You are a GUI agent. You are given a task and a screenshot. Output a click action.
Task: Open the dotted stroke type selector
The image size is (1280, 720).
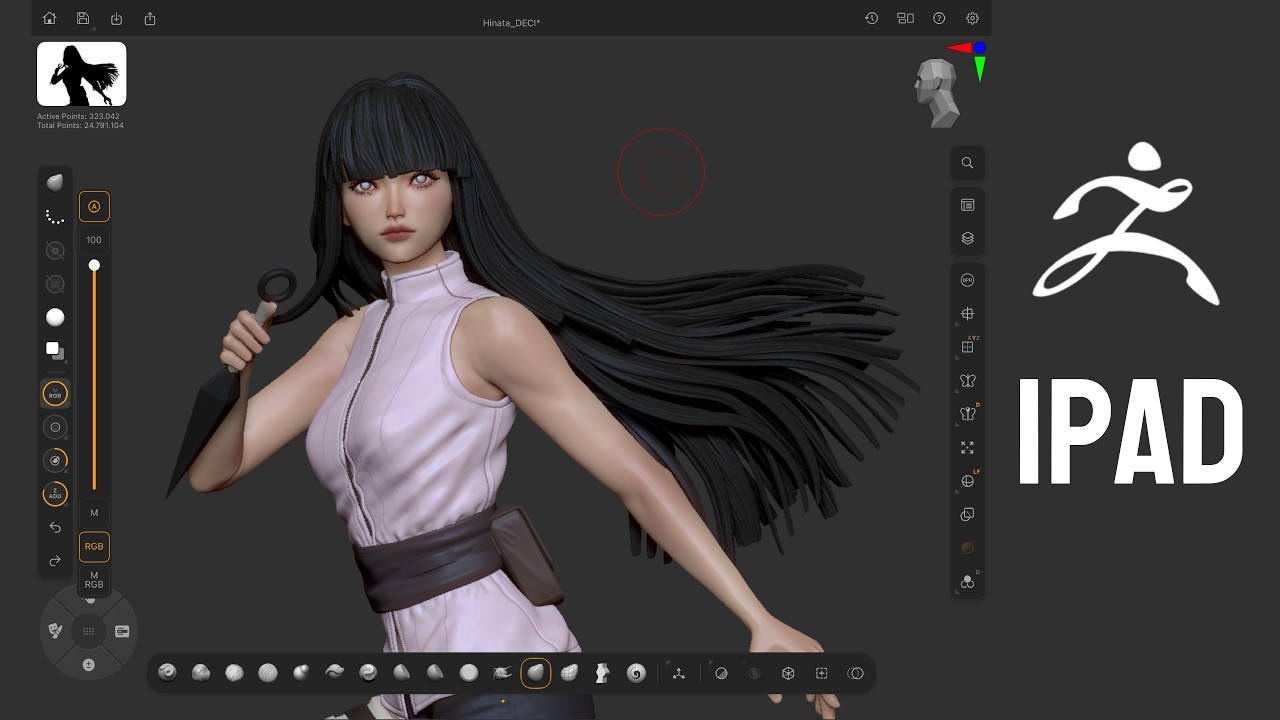tap(55, 216)
